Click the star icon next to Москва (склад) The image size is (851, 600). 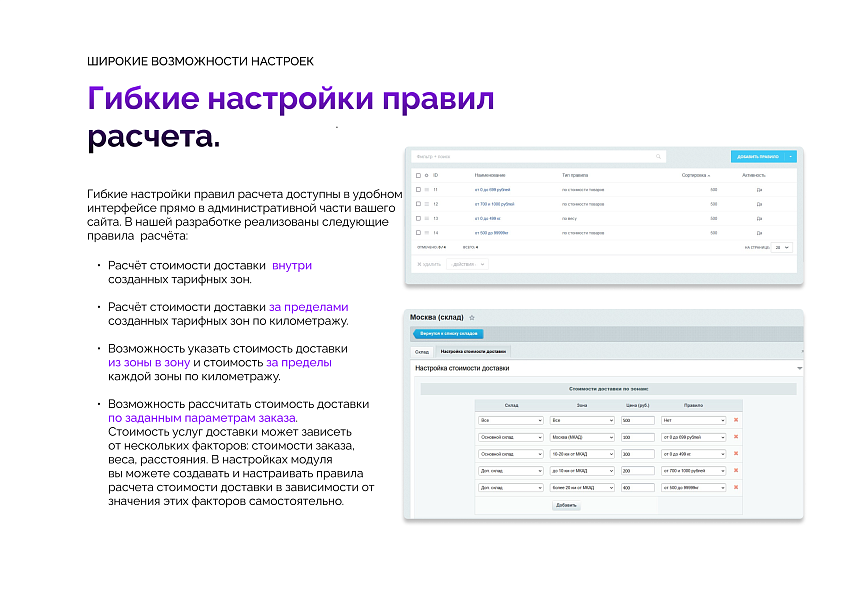point(471,317)
